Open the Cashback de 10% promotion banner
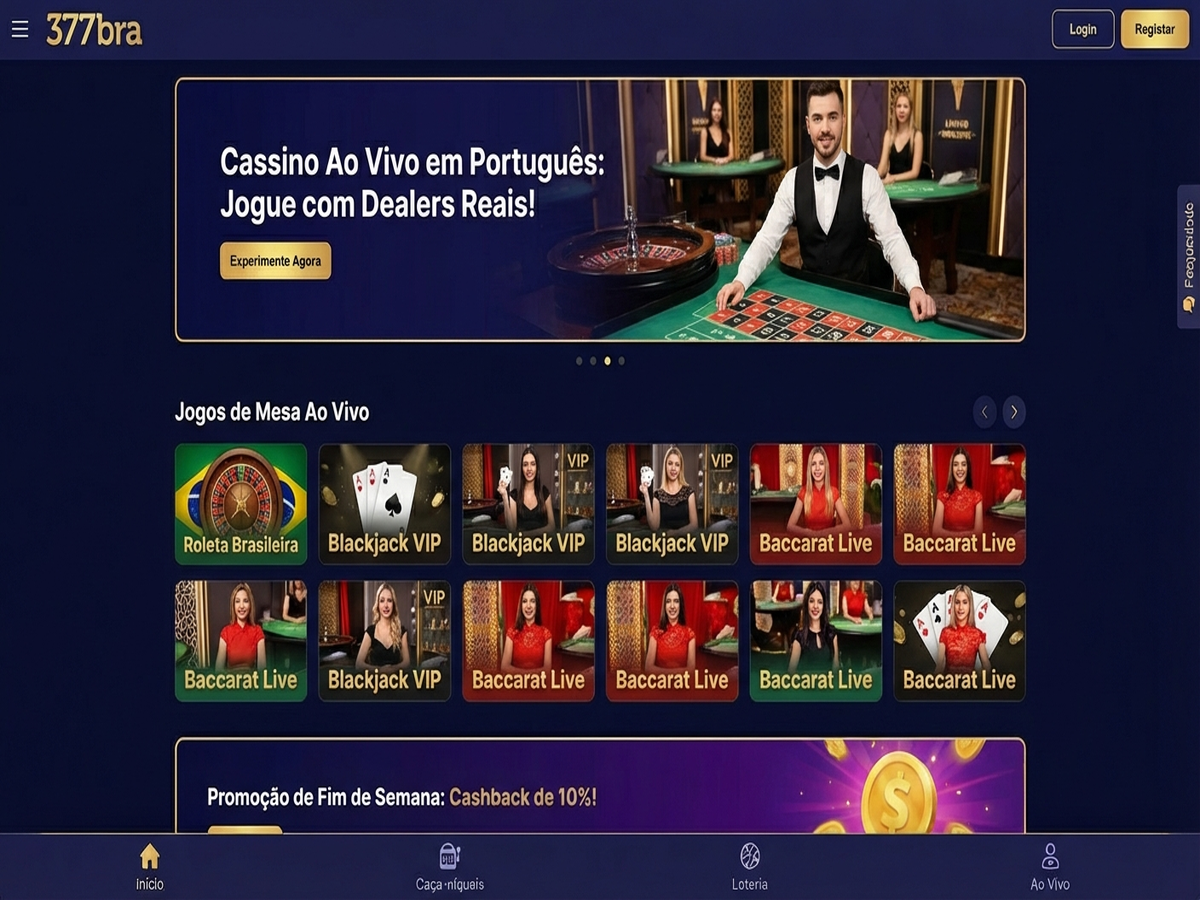 coord(600,785)
